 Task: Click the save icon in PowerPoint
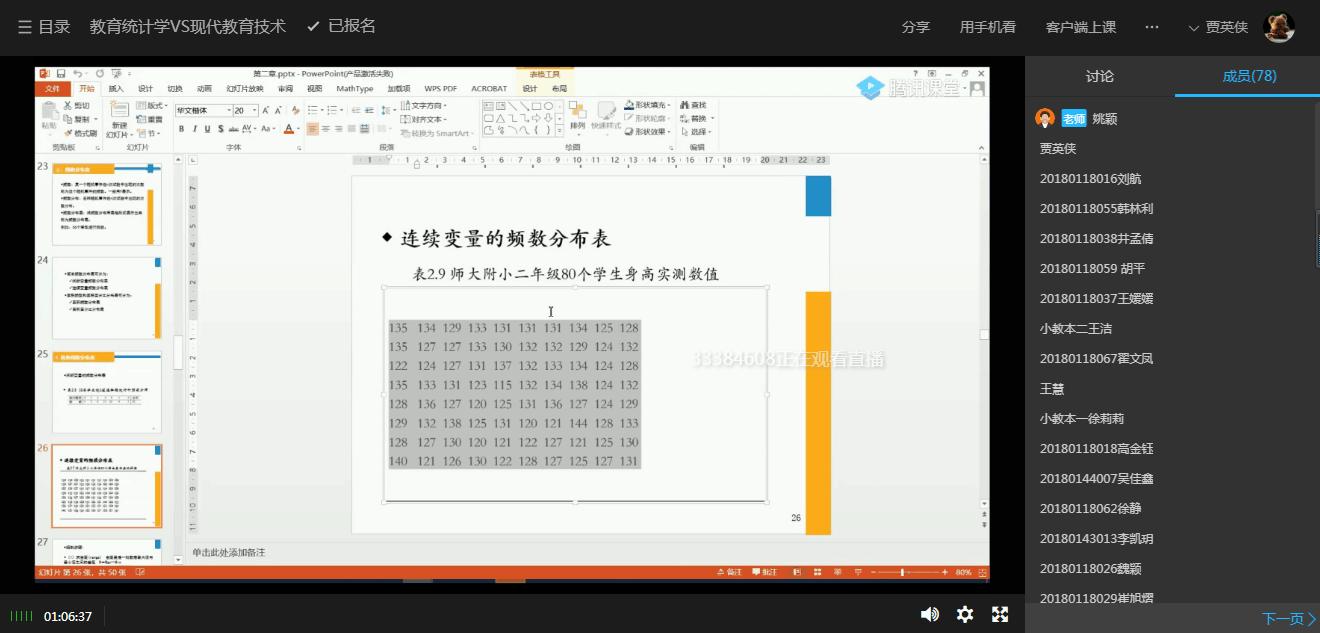point(61,74)
